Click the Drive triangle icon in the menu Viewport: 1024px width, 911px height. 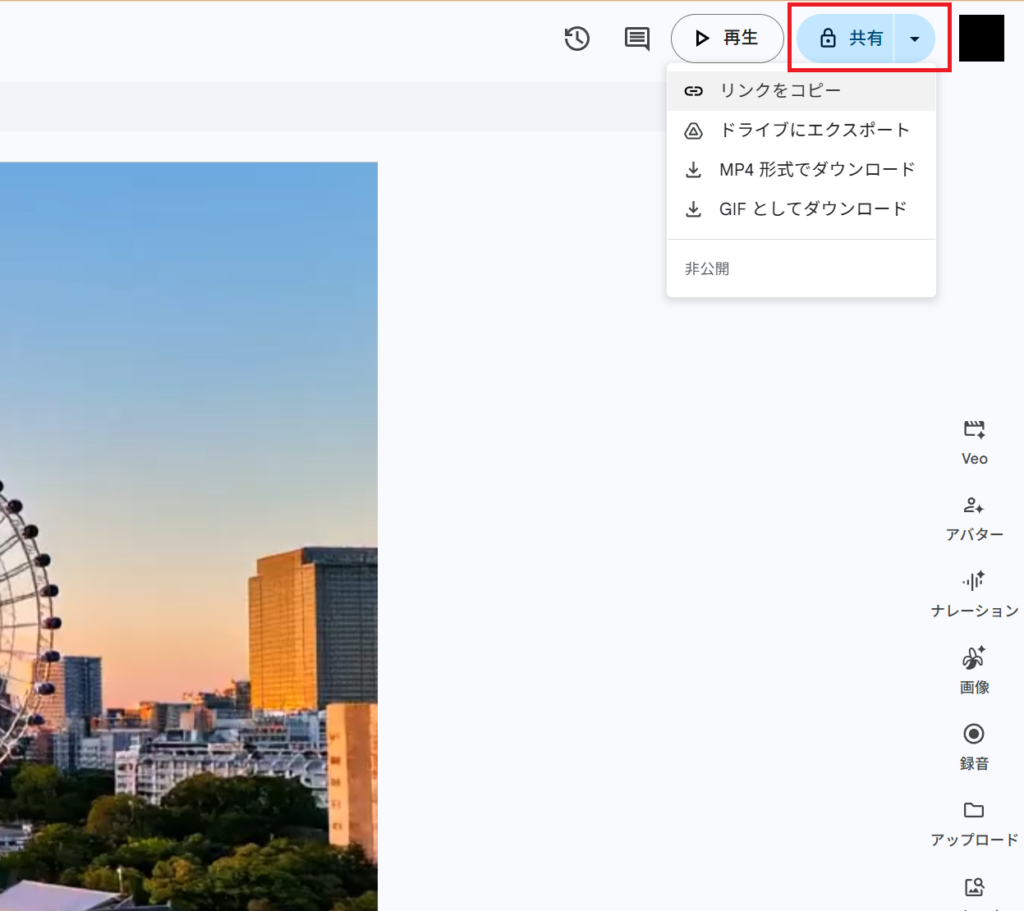click(x=693, y=129)
